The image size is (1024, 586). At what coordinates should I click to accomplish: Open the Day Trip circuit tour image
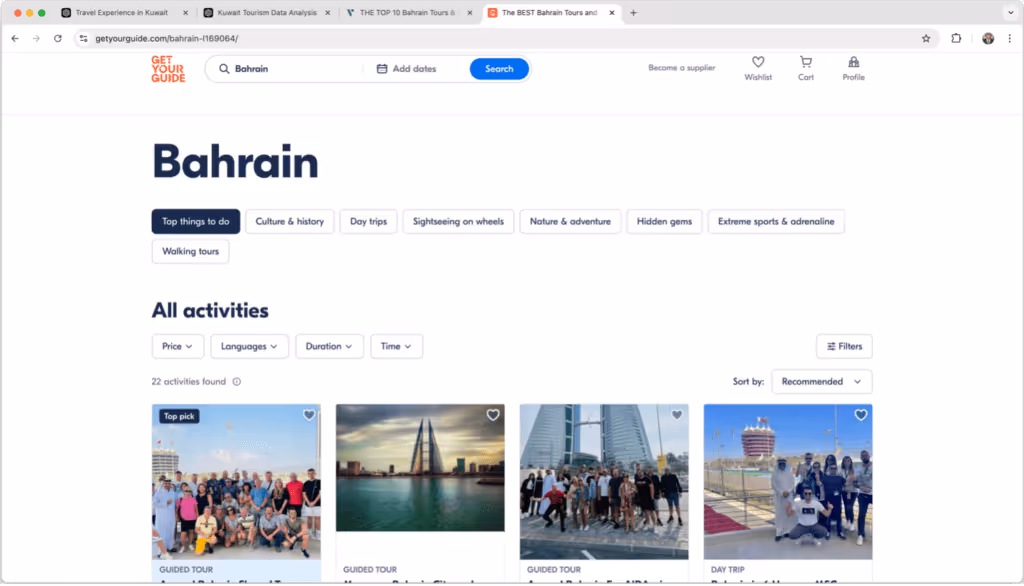click(x=788, y=481)
